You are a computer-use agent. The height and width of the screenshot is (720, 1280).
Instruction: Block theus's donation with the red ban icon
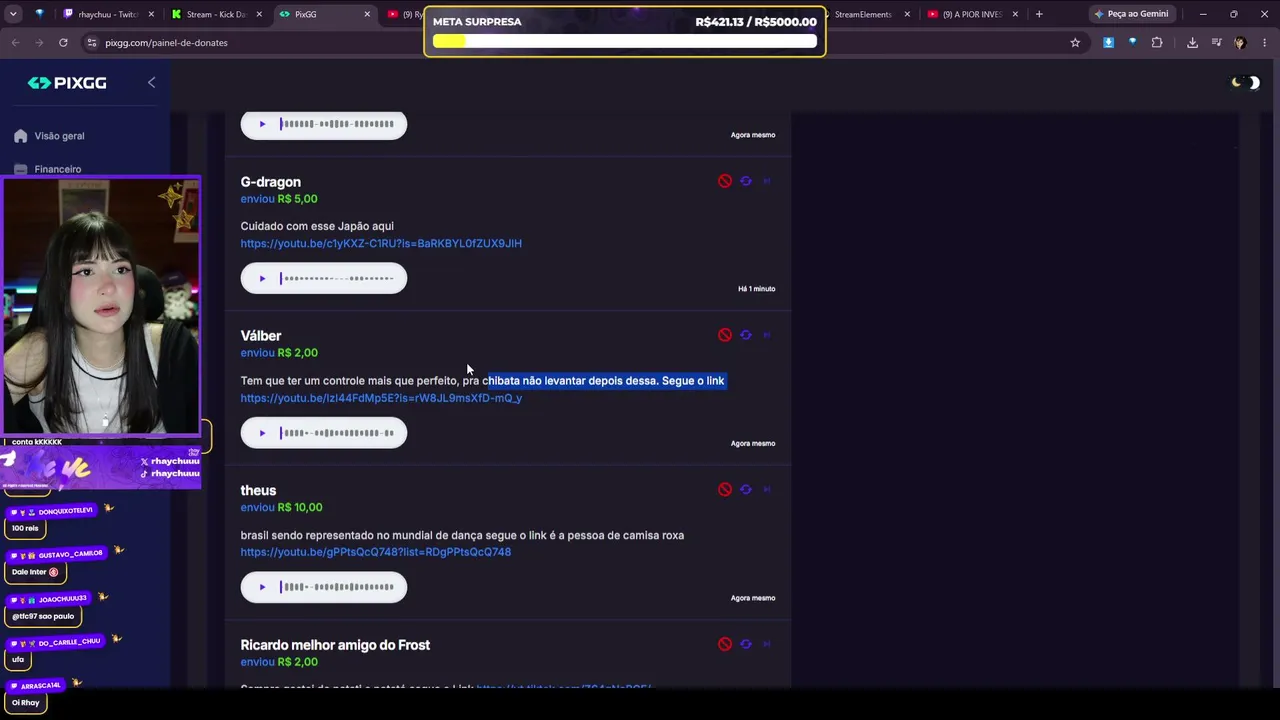(x=725, y=489)
